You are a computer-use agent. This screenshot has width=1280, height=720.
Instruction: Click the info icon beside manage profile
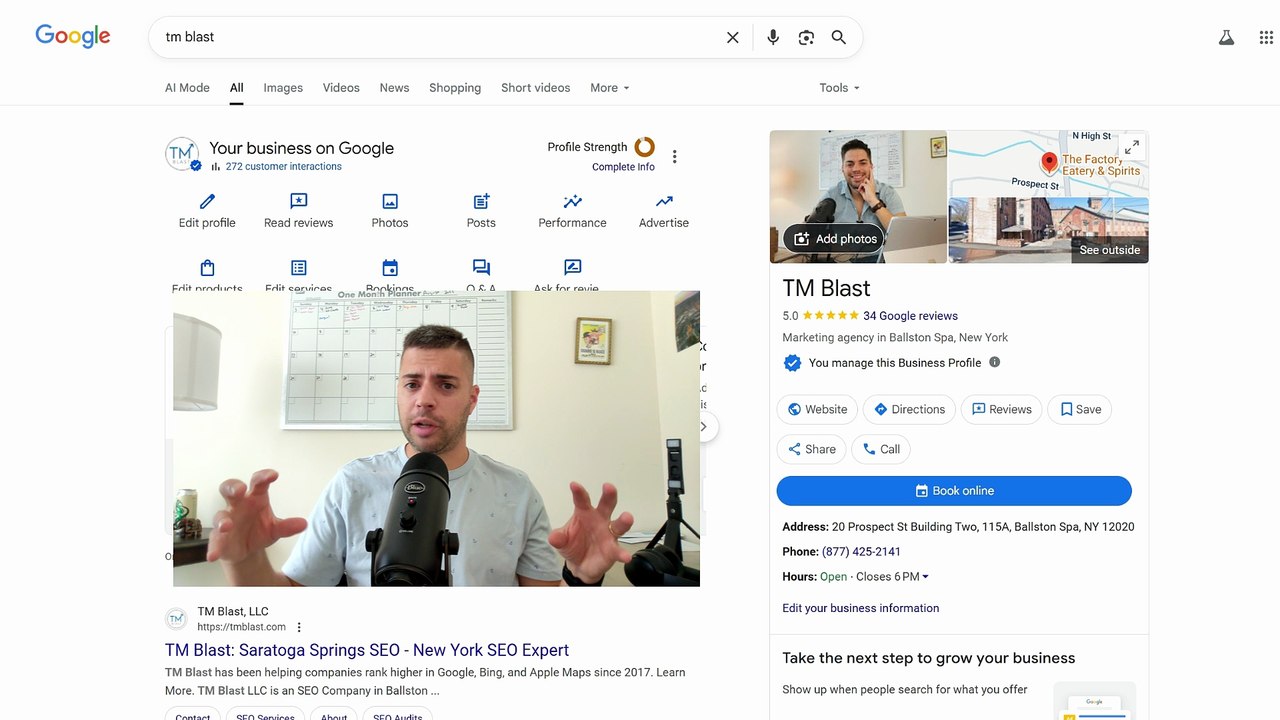point(994,362)
